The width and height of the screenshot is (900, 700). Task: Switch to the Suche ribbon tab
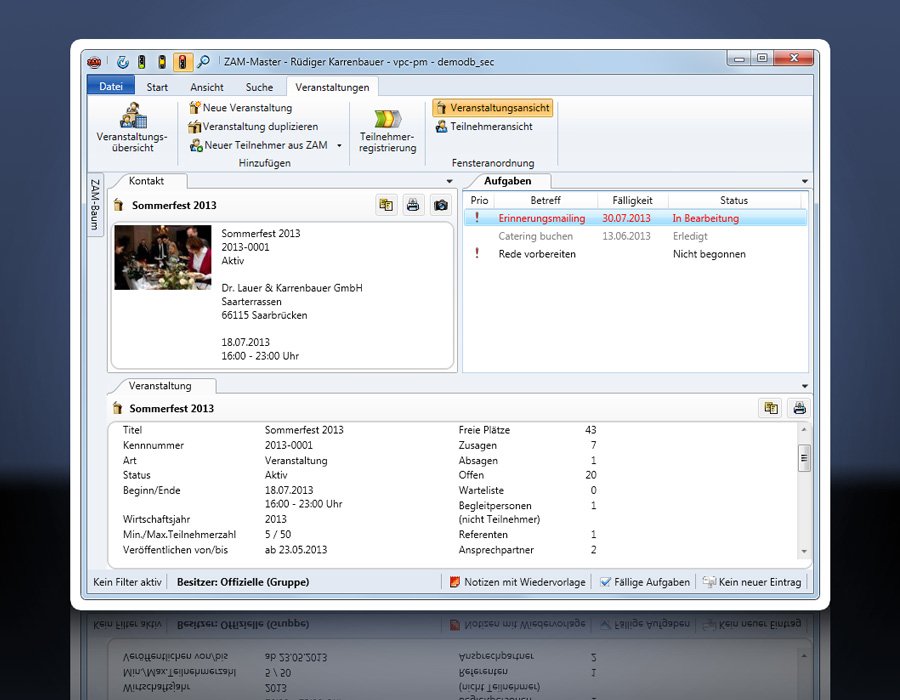point(259,87)
